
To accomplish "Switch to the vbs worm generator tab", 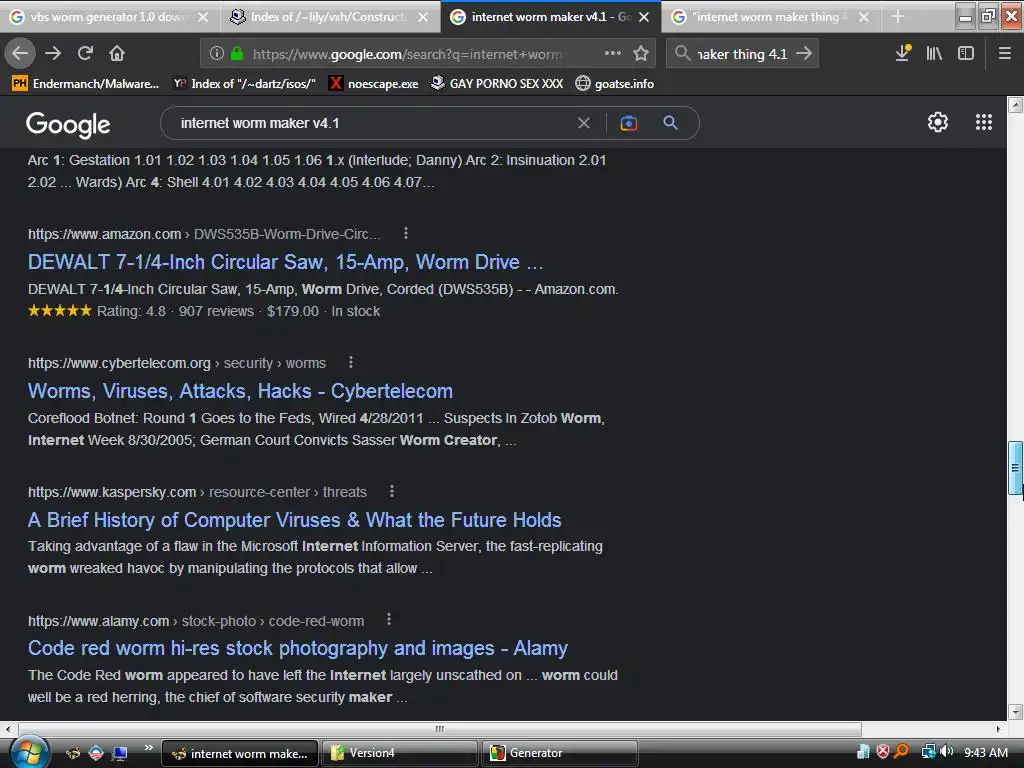I will pyautogui.click(x=108, y=17).
